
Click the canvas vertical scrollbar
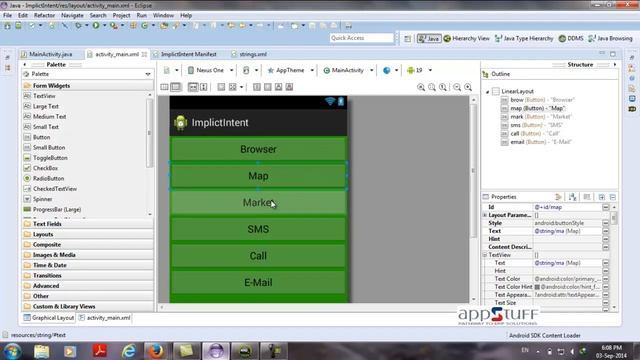point(473,171)
